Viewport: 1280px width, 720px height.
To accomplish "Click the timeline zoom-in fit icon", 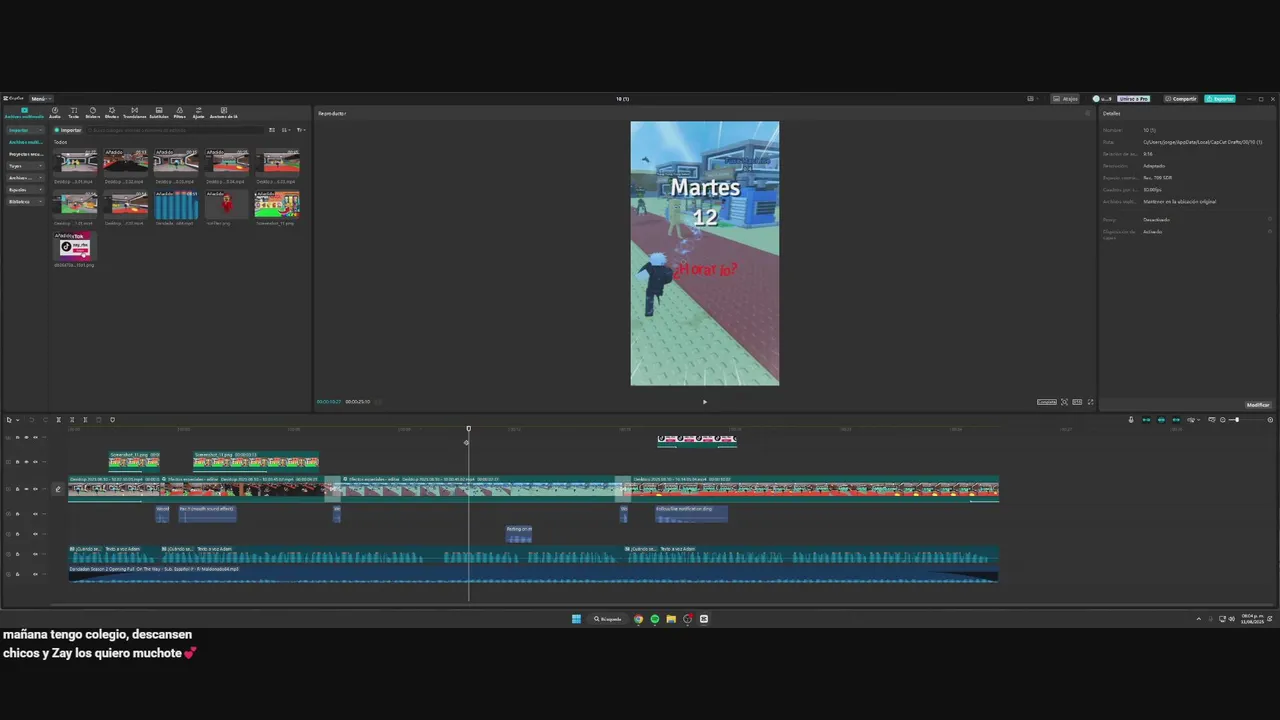I will coord(1270,420).
